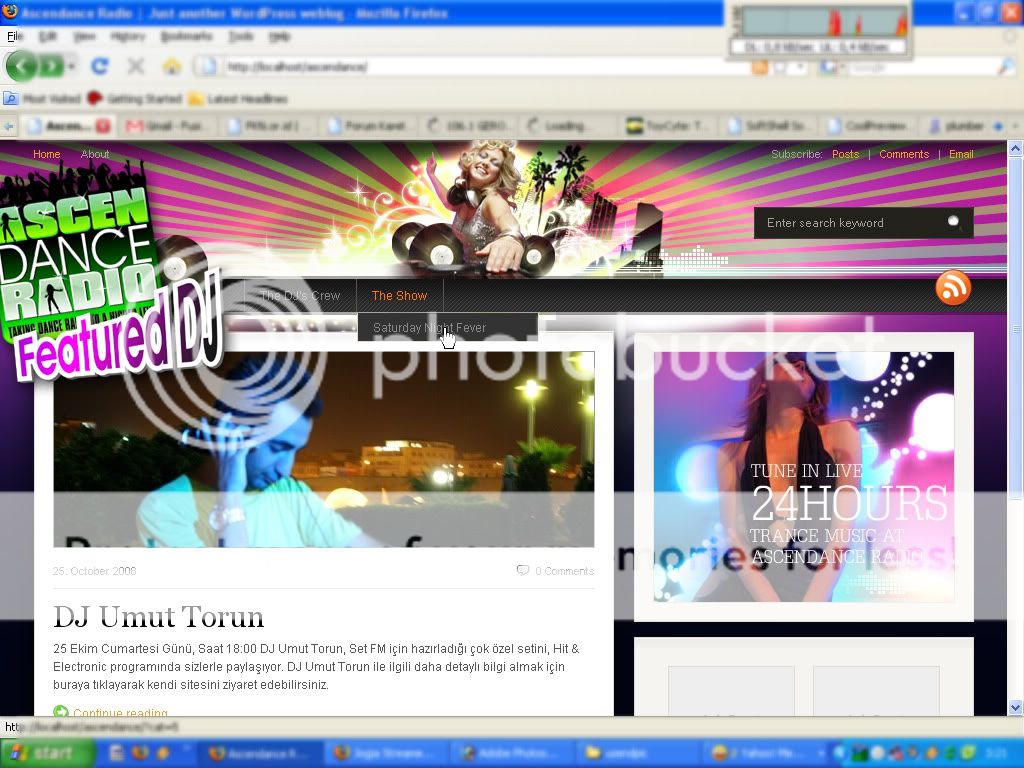The image size is (1024, 768).
Task: Click the comments bubble icon next to 0 Comments
Action: (522, 570)
